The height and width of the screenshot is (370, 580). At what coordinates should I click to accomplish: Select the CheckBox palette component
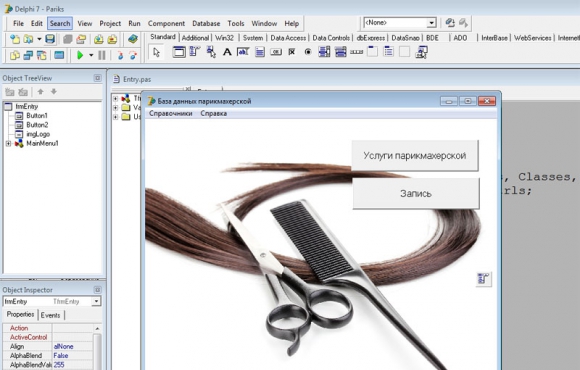tap(292, 52)
